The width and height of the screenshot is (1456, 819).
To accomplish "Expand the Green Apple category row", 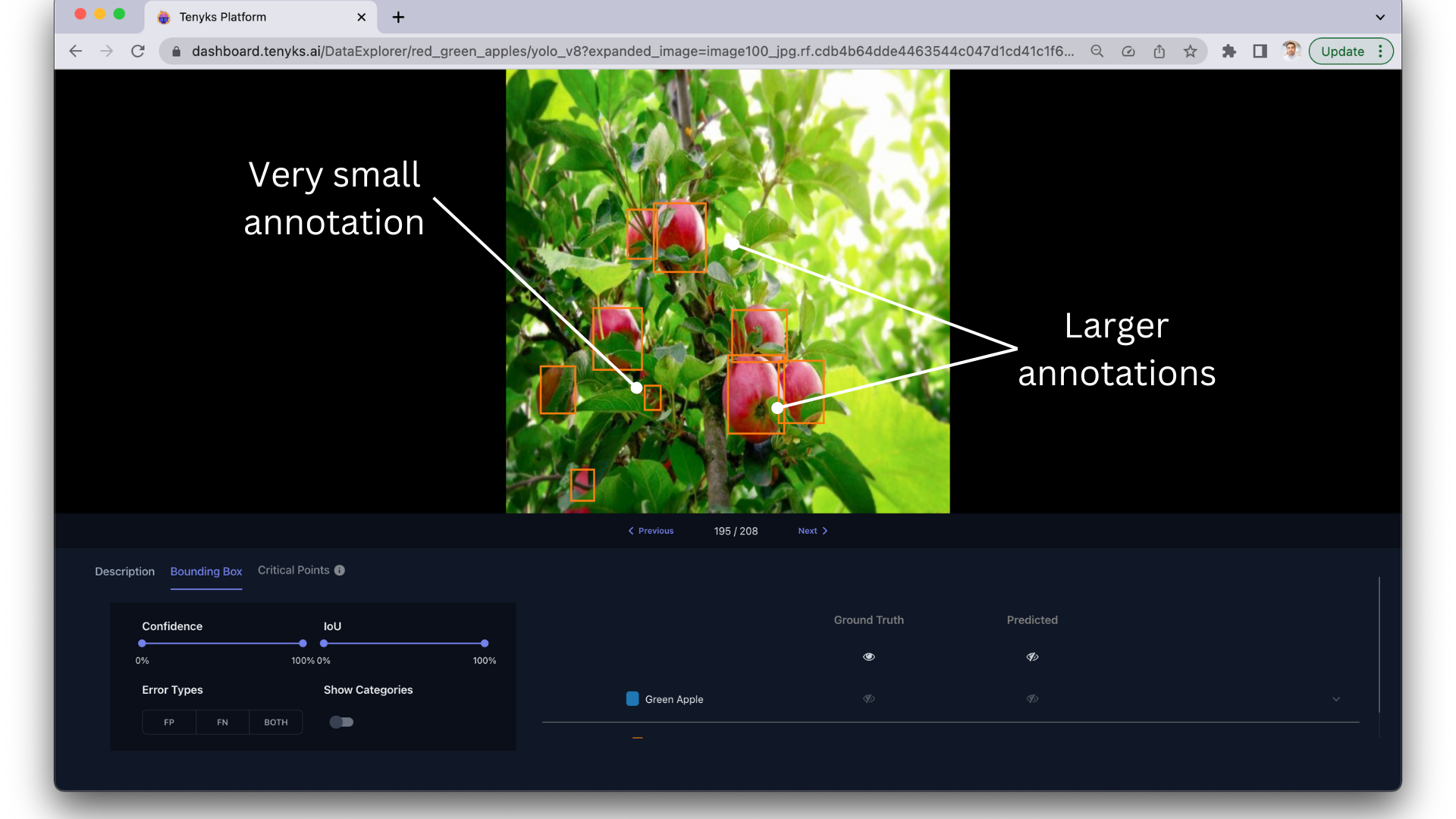I will pos(1335,698).
